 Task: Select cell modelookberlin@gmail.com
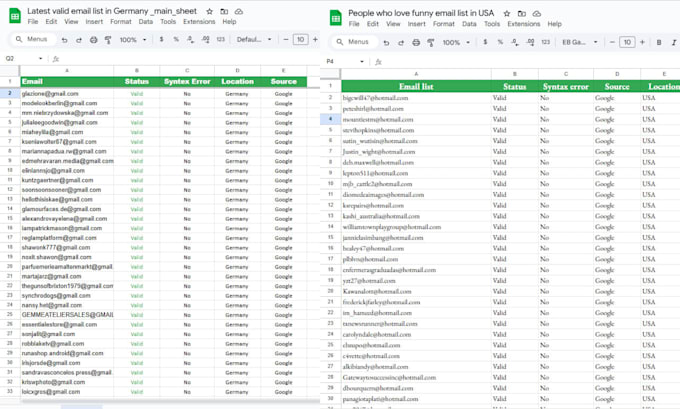pyautogui.click(x=67, y=103)
